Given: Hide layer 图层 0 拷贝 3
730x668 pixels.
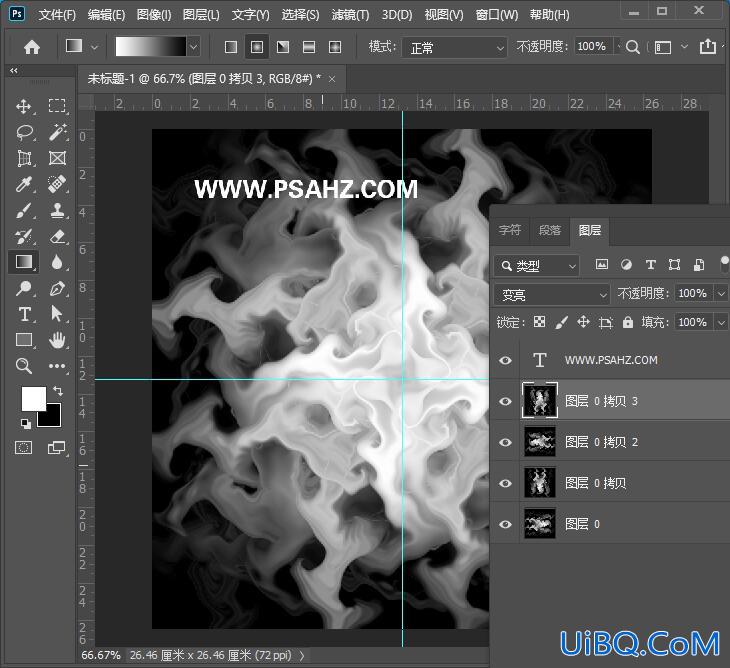Looking at the screenshot, I should point(506,401).
